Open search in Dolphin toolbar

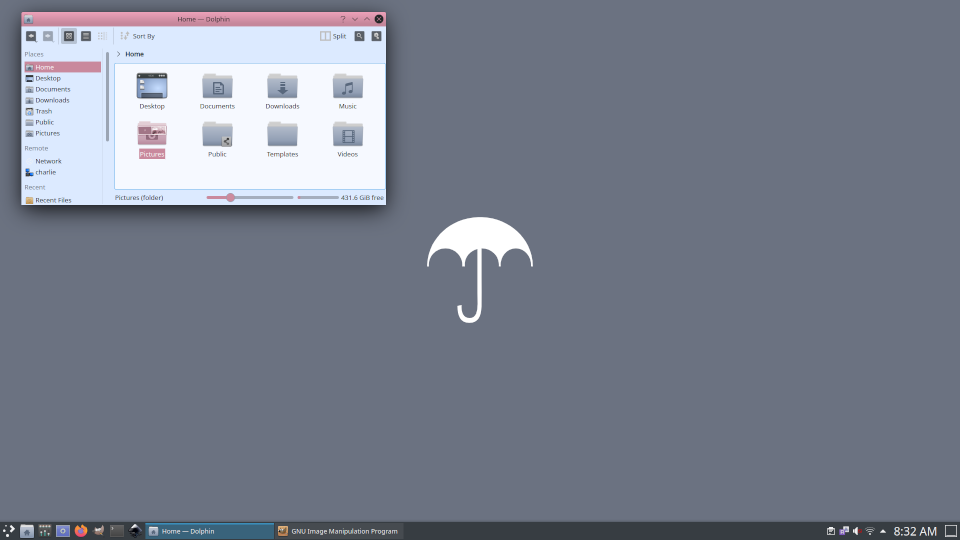(359, 36)
